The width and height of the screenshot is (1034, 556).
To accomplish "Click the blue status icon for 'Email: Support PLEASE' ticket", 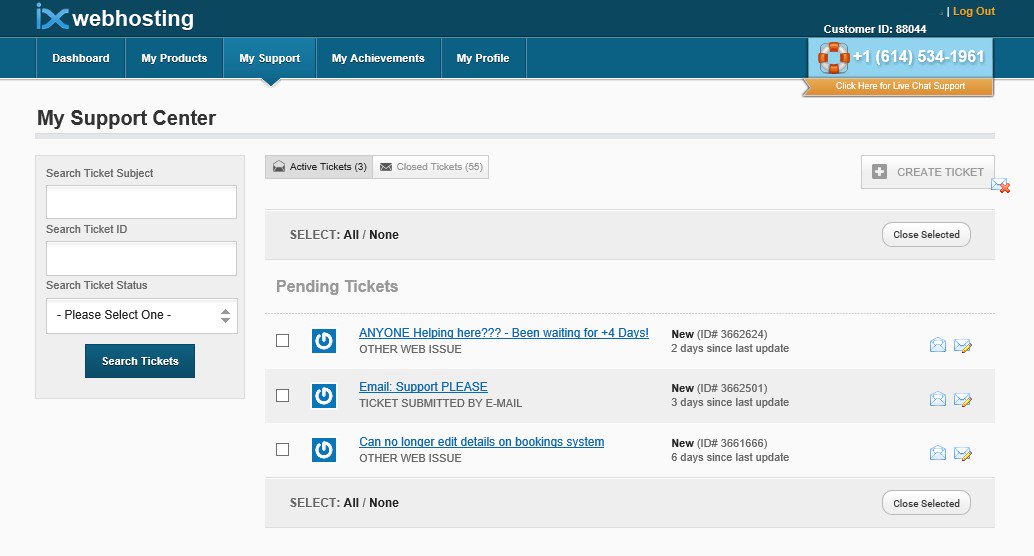I will tap(324, 396).
